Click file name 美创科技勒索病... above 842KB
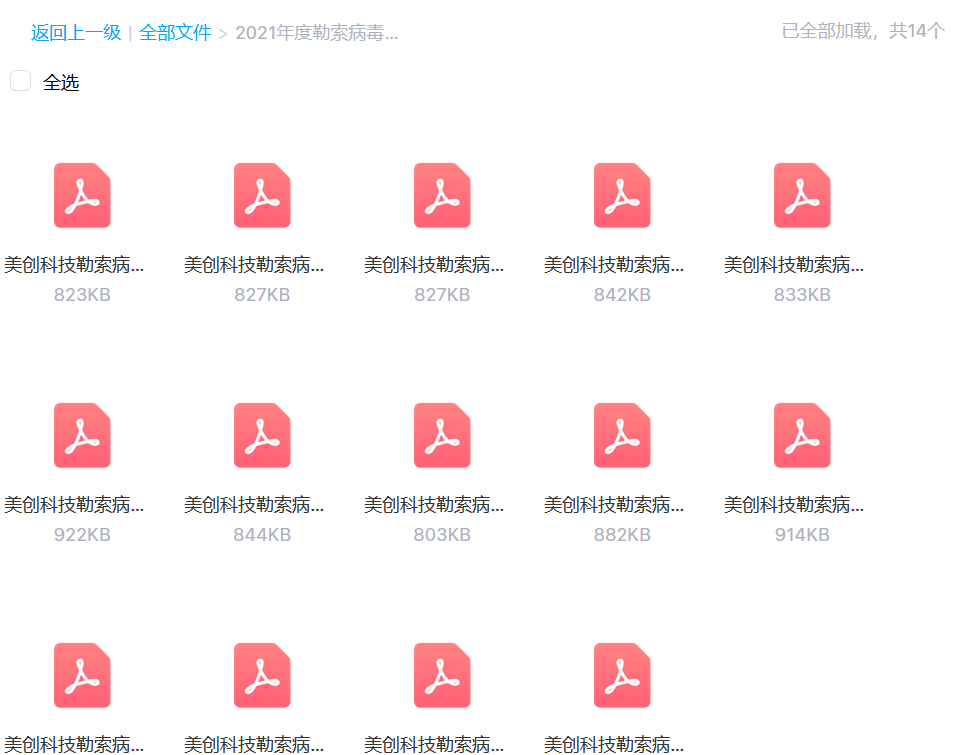The height and width of the screenshot is (755, 959). (614, 265)
